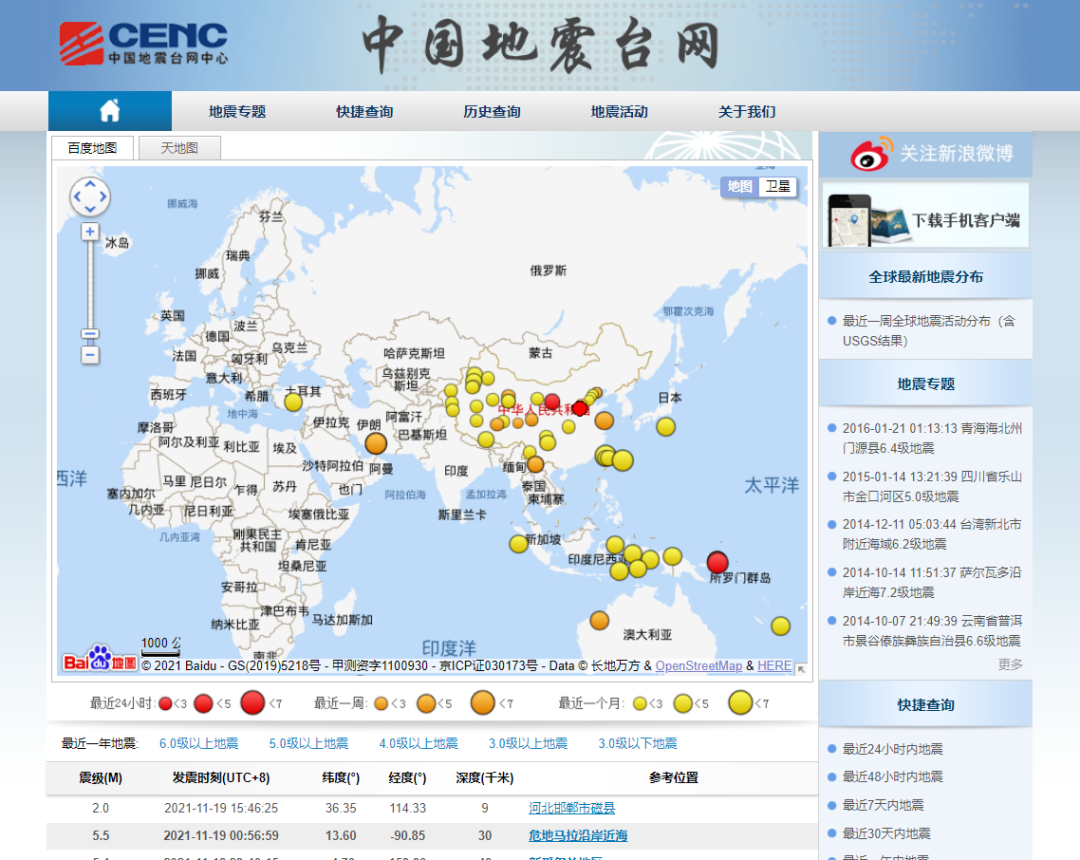1080x860 pixels.
Task: Open the 河北邯郸市磁县 location link
Action: click(x=572, y=808)
